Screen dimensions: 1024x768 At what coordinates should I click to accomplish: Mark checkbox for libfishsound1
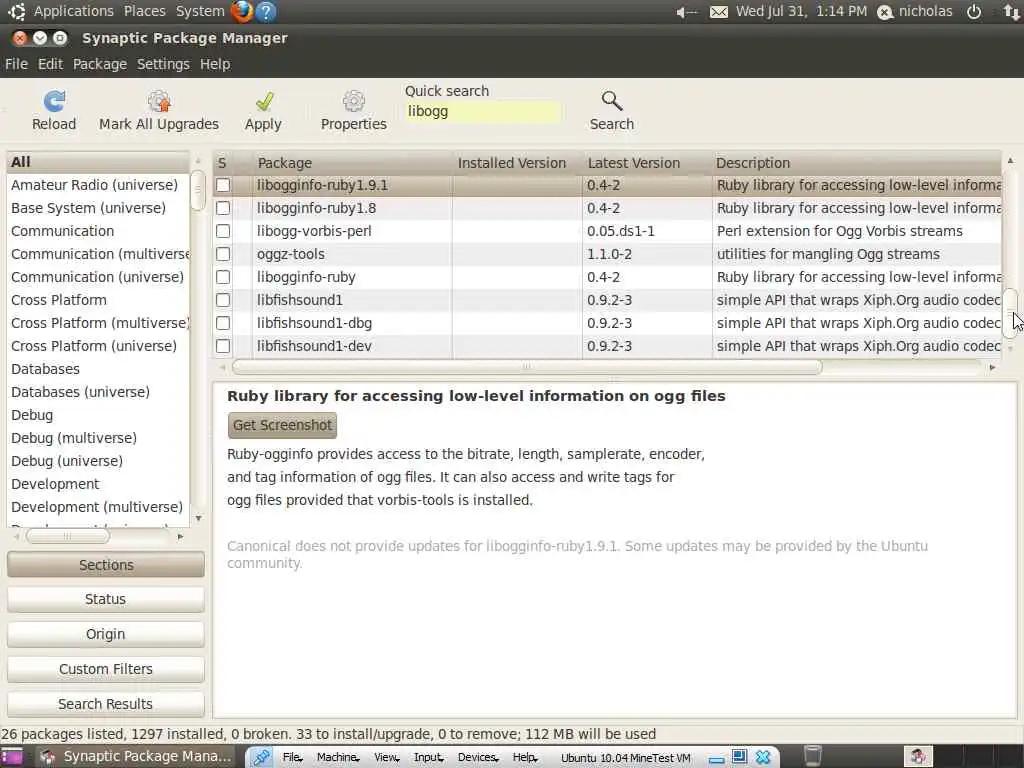tap(223, 300)
